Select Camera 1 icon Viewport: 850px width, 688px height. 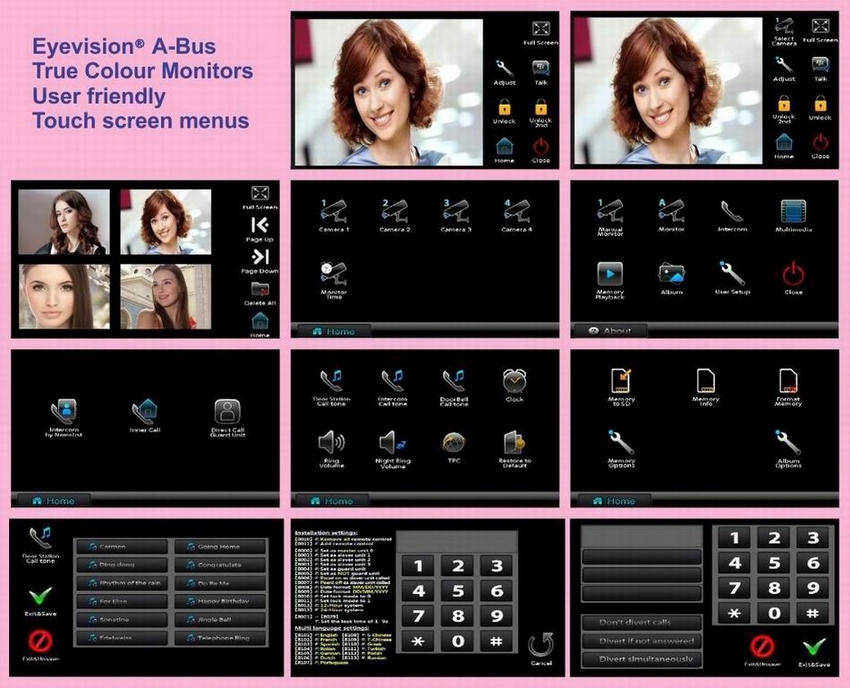[x=333, y=211]
